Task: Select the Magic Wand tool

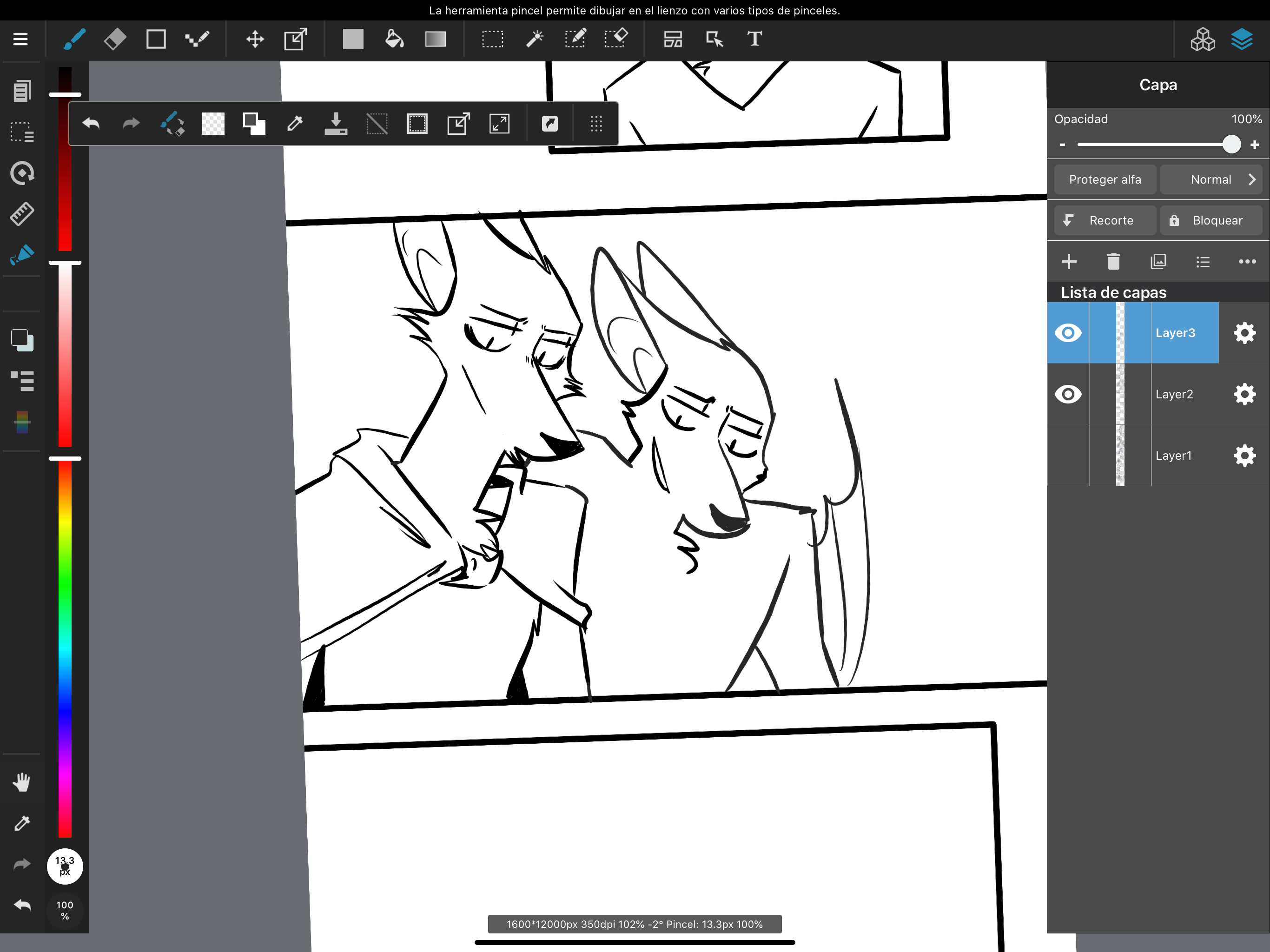Action: coord(534,39)
